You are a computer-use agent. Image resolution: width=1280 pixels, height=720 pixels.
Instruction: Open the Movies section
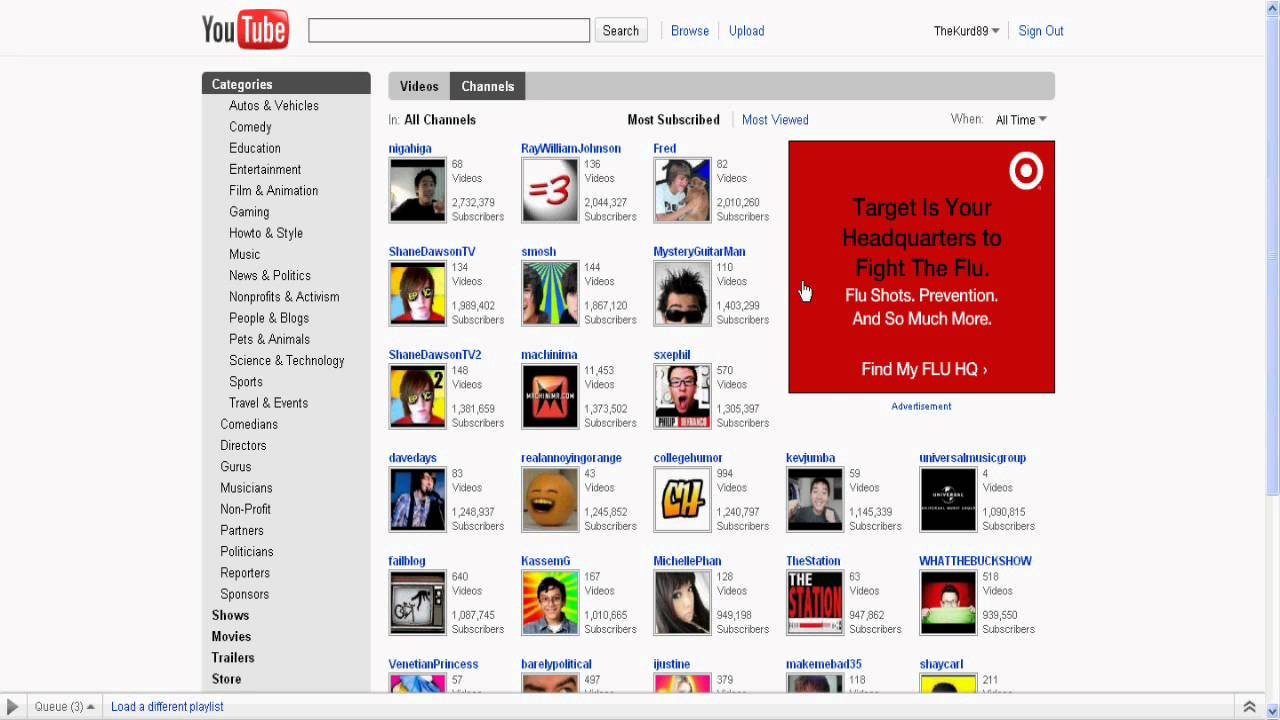point(231,637)
